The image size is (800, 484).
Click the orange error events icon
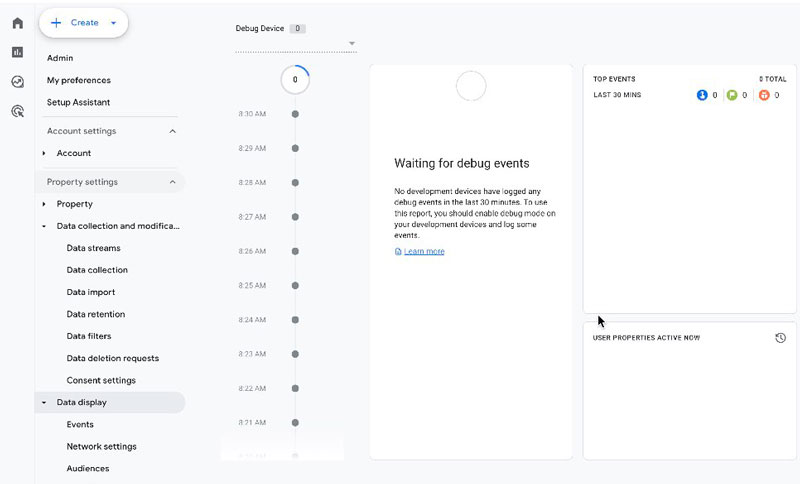[764, 95]
